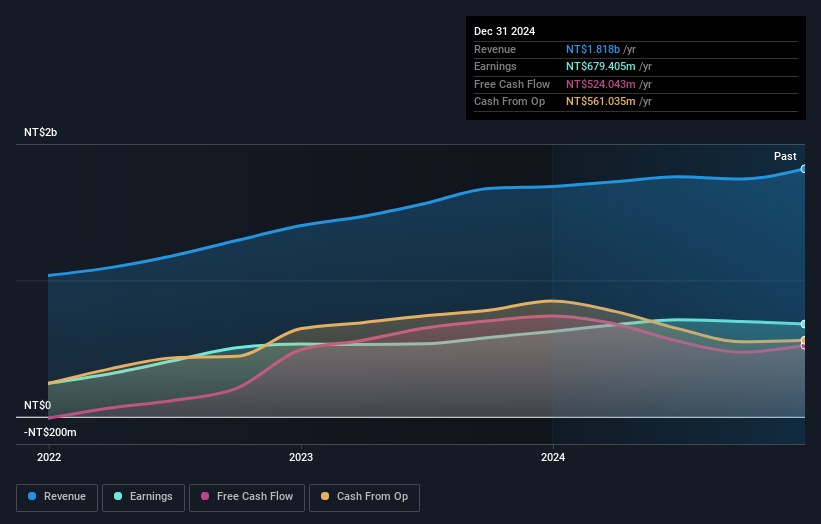The image size is (821, 524).
Task: Click the NT$561.035m cash from op value
Action: pos(601,102)
